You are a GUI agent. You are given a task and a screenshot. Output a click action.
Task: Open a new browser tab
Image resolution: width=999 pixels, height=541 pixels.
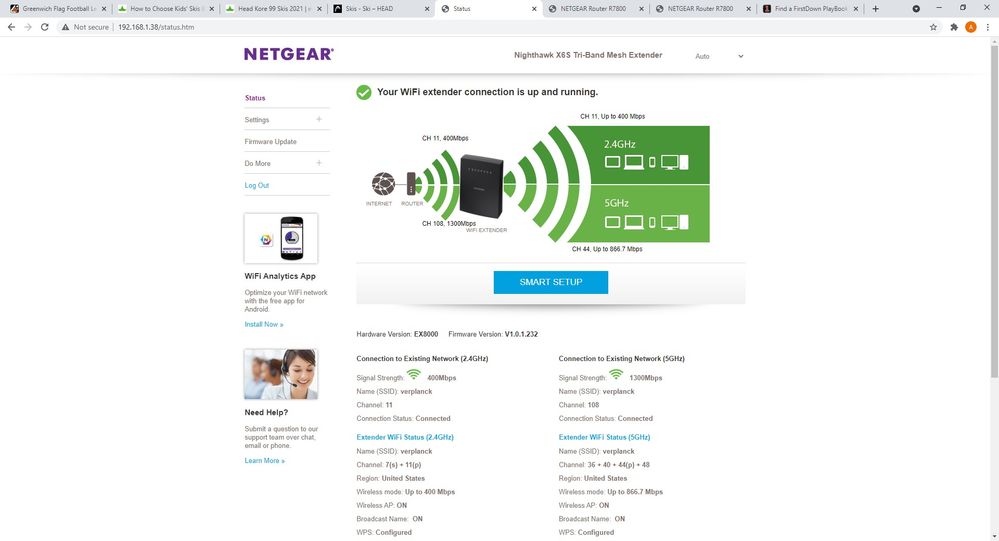click(x=876, y=9)
